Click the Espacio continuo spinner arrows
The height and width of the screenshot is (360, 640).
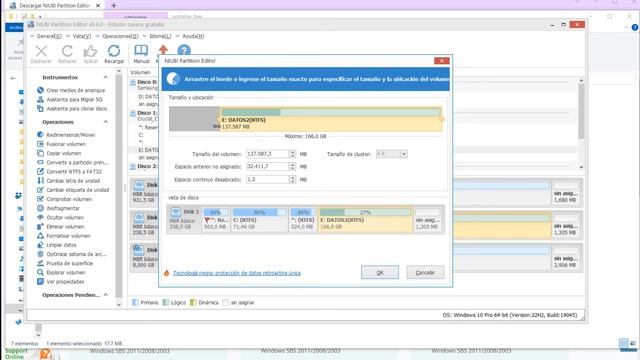[x=292, y=180]
